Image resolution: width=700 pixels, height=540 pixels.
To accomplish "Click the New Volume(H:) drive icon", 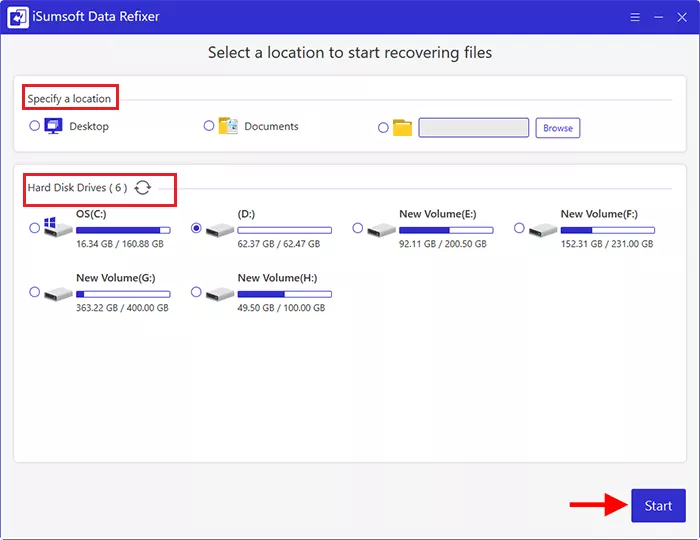I will [219, 293].
